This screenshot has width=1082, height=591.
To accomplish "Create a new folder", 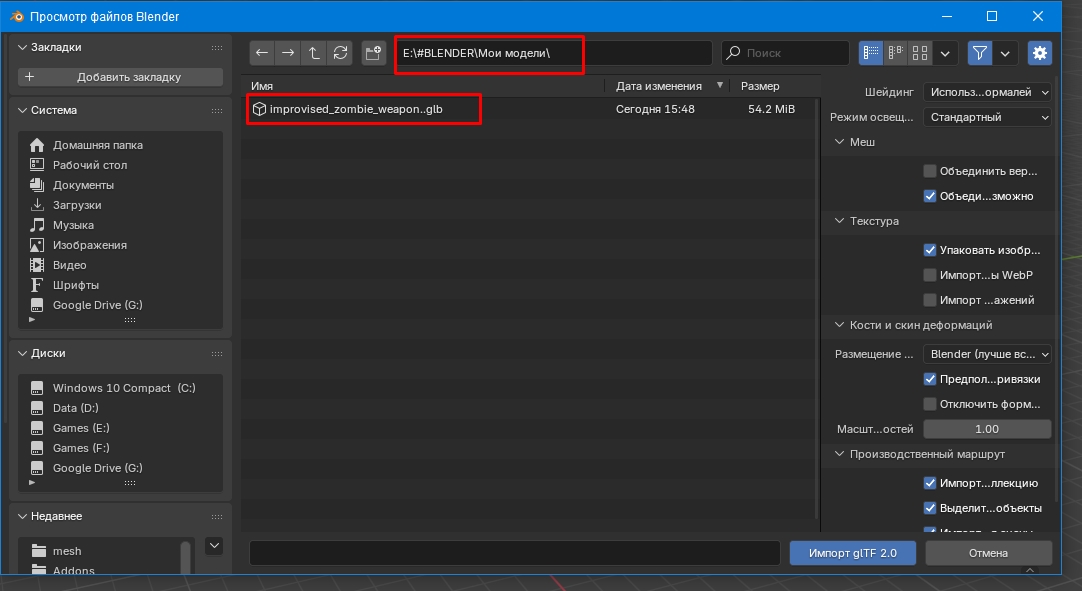I will pyautogui.click(x=373, y=52).
